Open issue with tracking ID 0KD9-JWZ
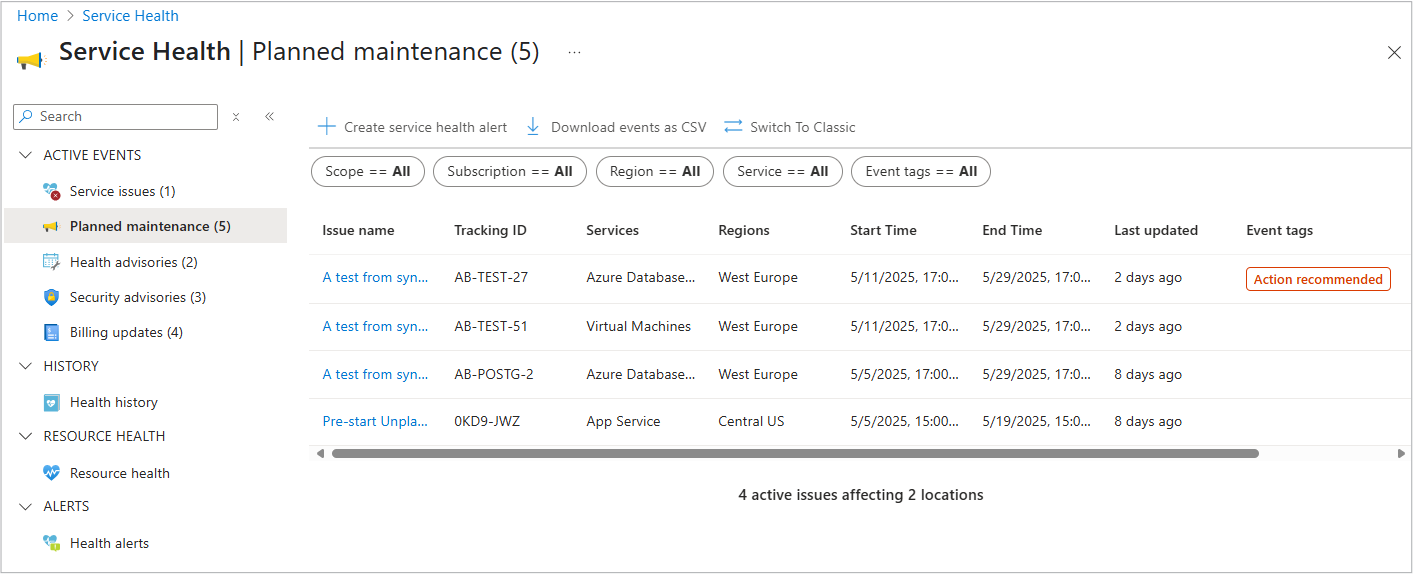 pos(375,421)
